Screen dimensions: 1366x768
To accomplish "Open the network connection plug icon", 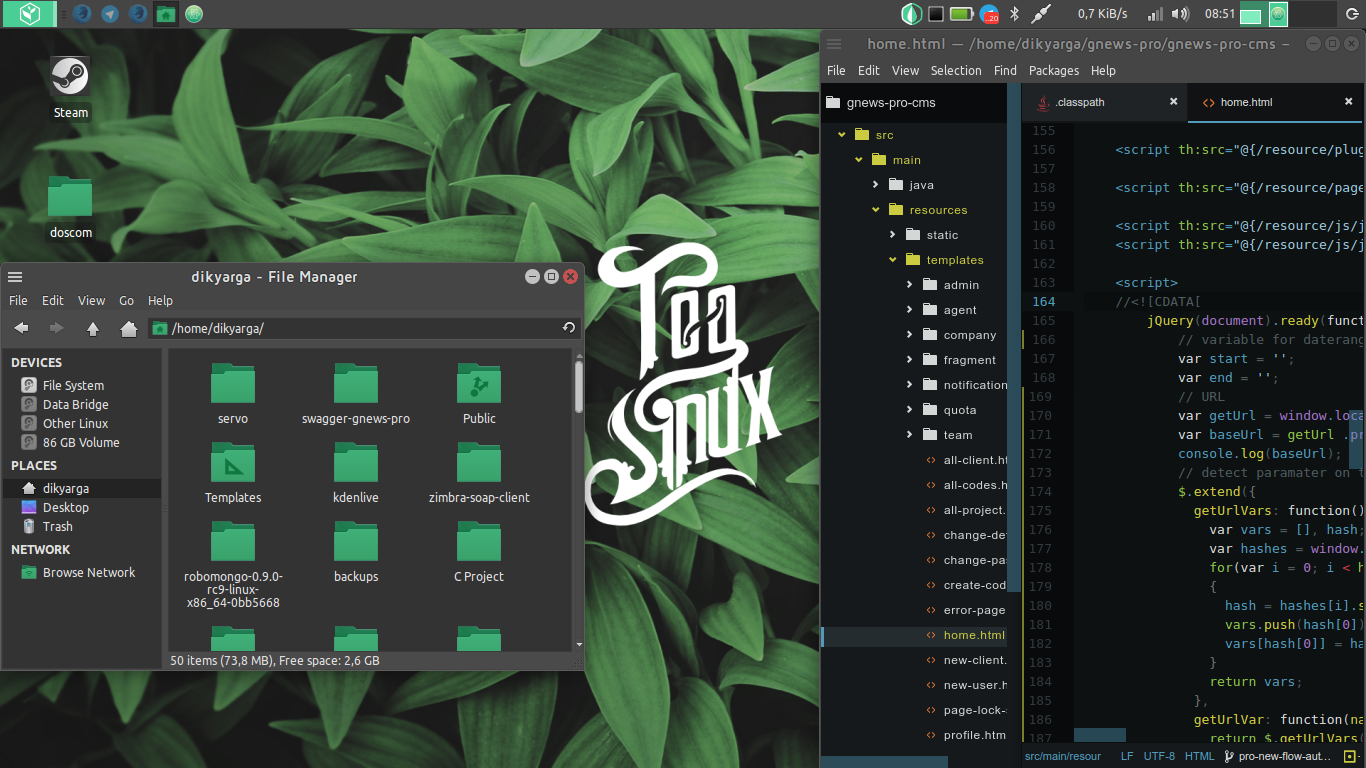I will coord(1041,14).
